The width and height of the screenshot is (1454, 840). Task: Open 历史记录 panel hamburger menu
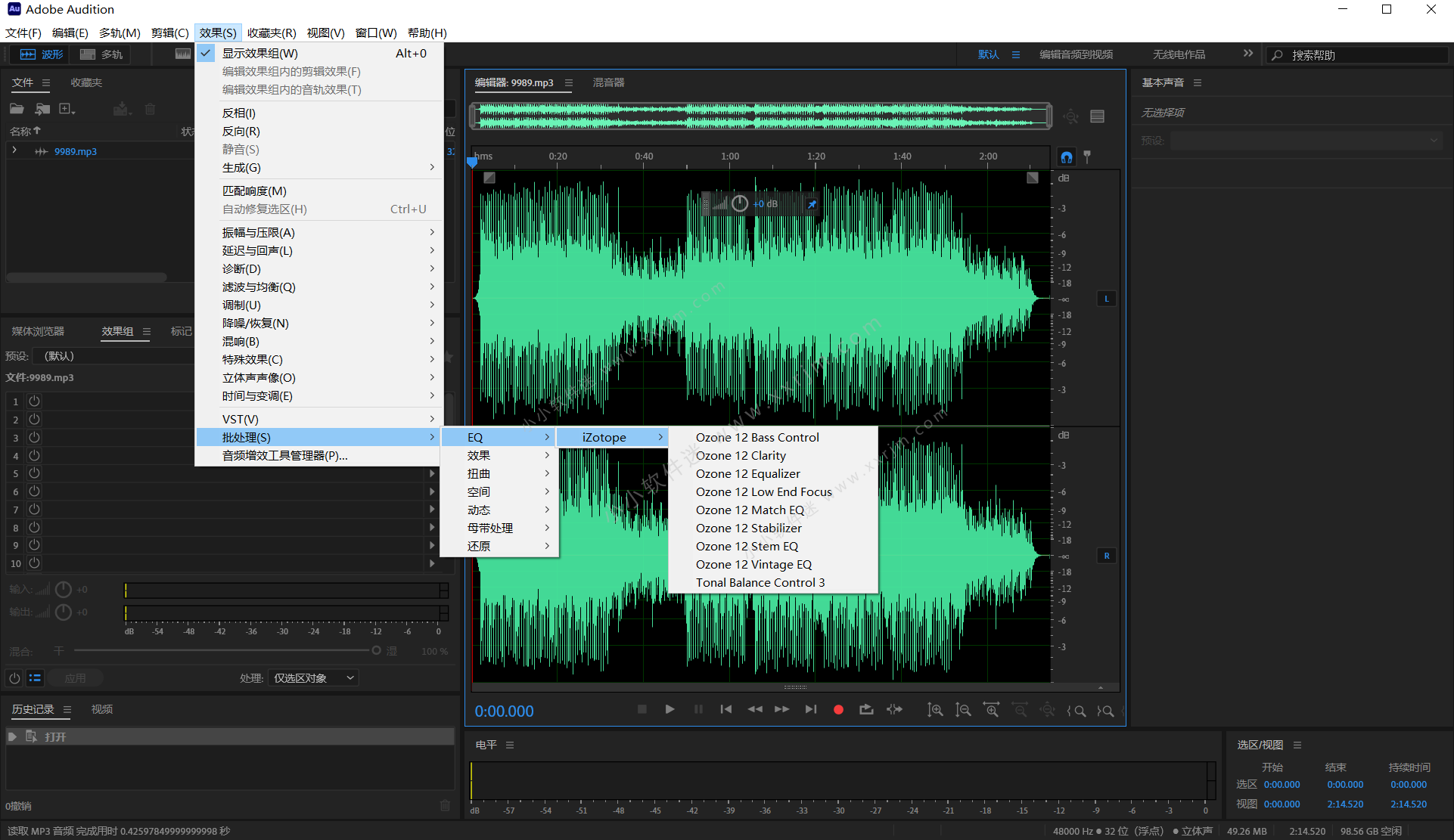click(x=67, y=709)
